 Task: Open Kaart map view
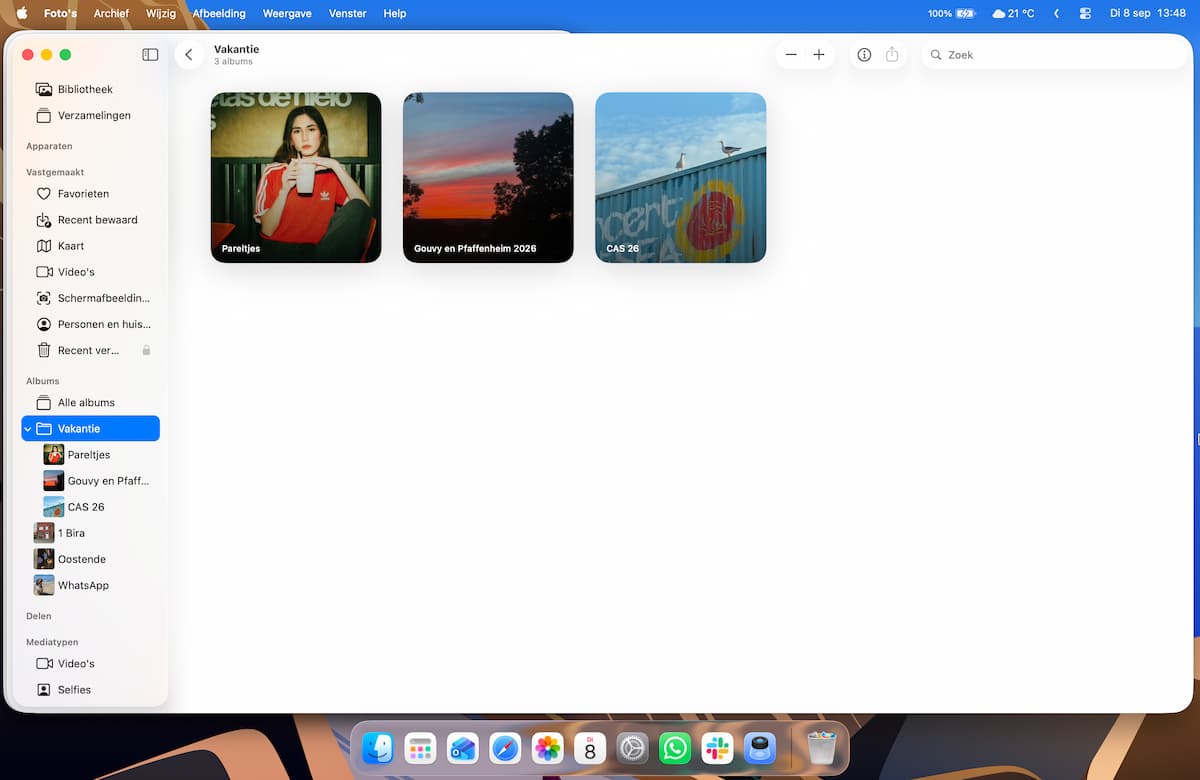coord(90,246)
